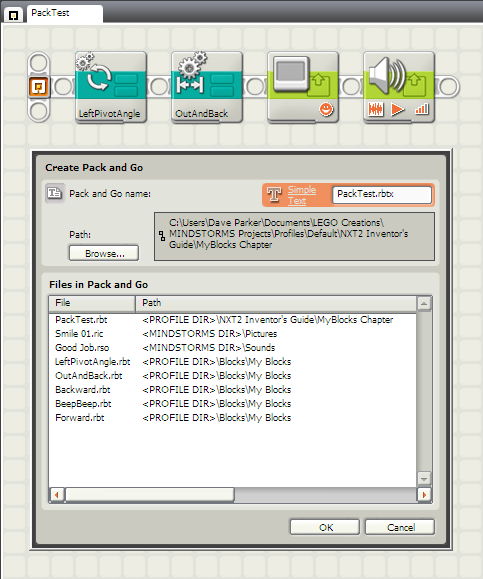This screenshot has width=483, height=579.
Task: Click the PackTest.rbtx name field
Action: click(x=382, y=194)
